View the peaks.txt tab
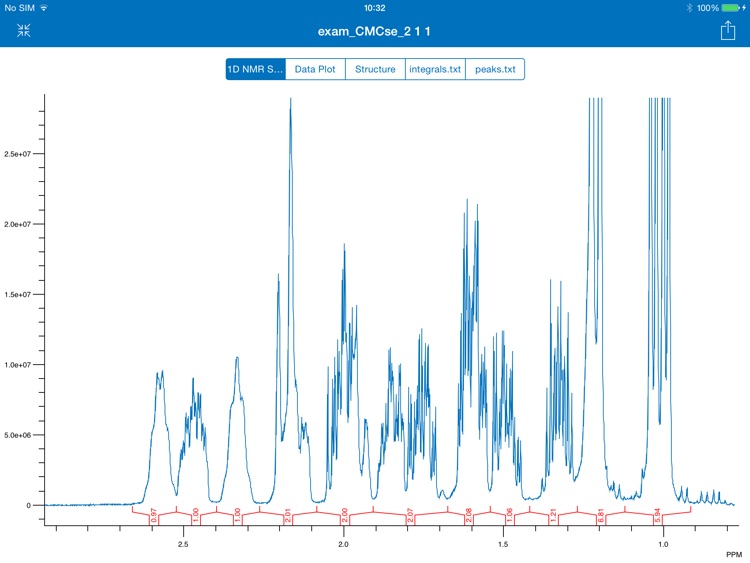The image size is (750, 563). (495, 69)
